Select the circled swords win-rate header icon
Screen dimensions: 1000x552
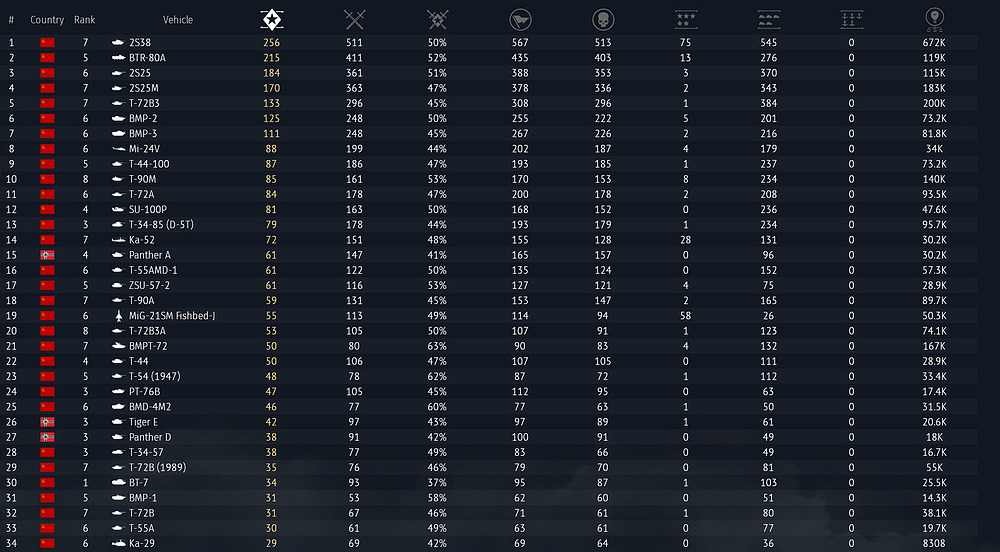[x=437, y=19]
